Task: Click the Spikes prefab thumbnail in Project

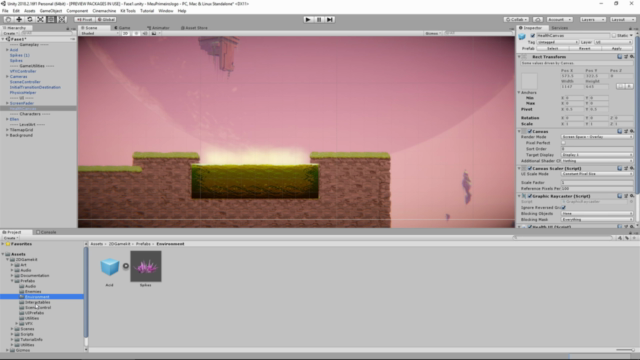Action: coord(146,266)
